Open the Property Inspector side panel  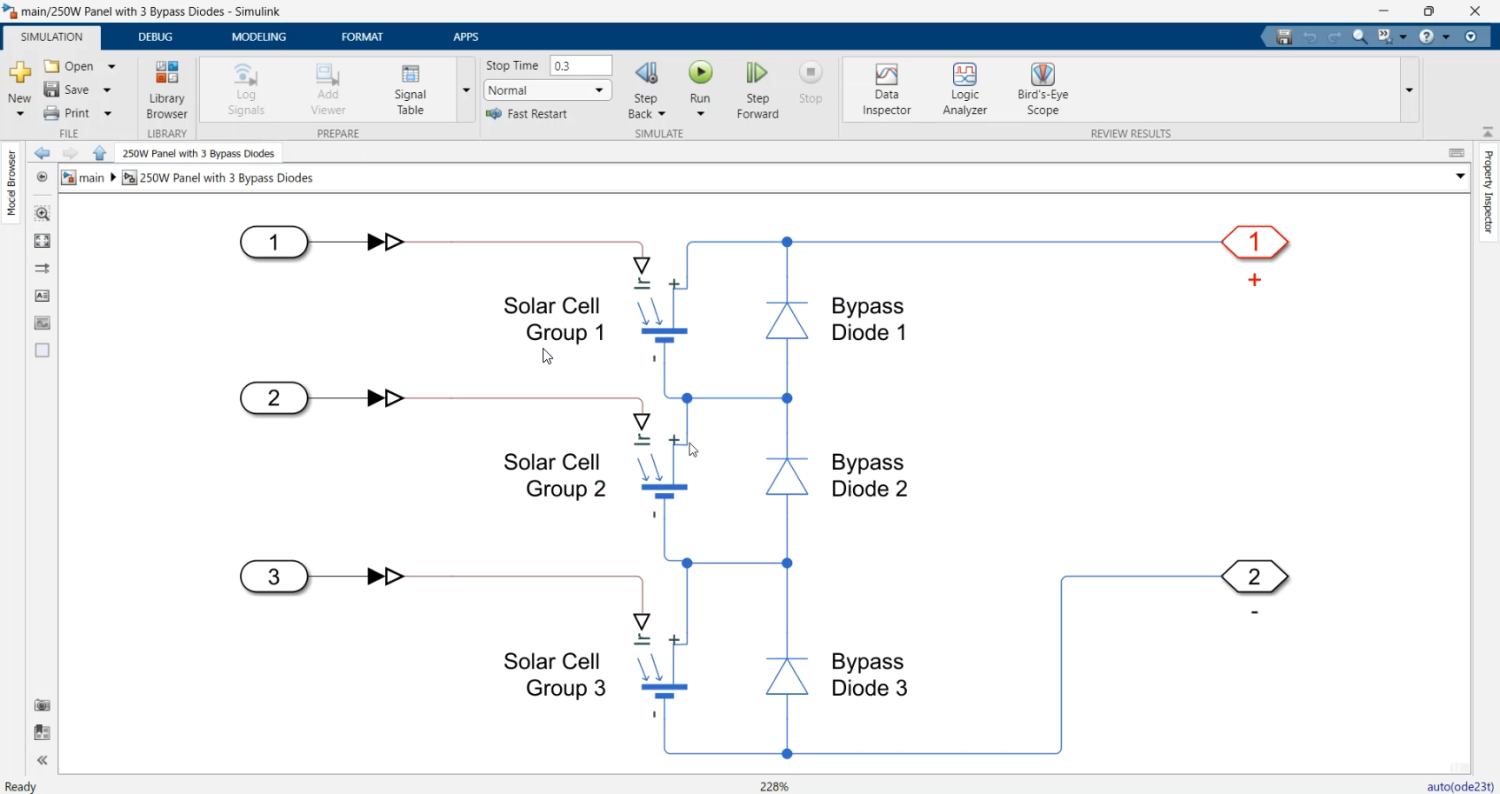coord(1488,192)
